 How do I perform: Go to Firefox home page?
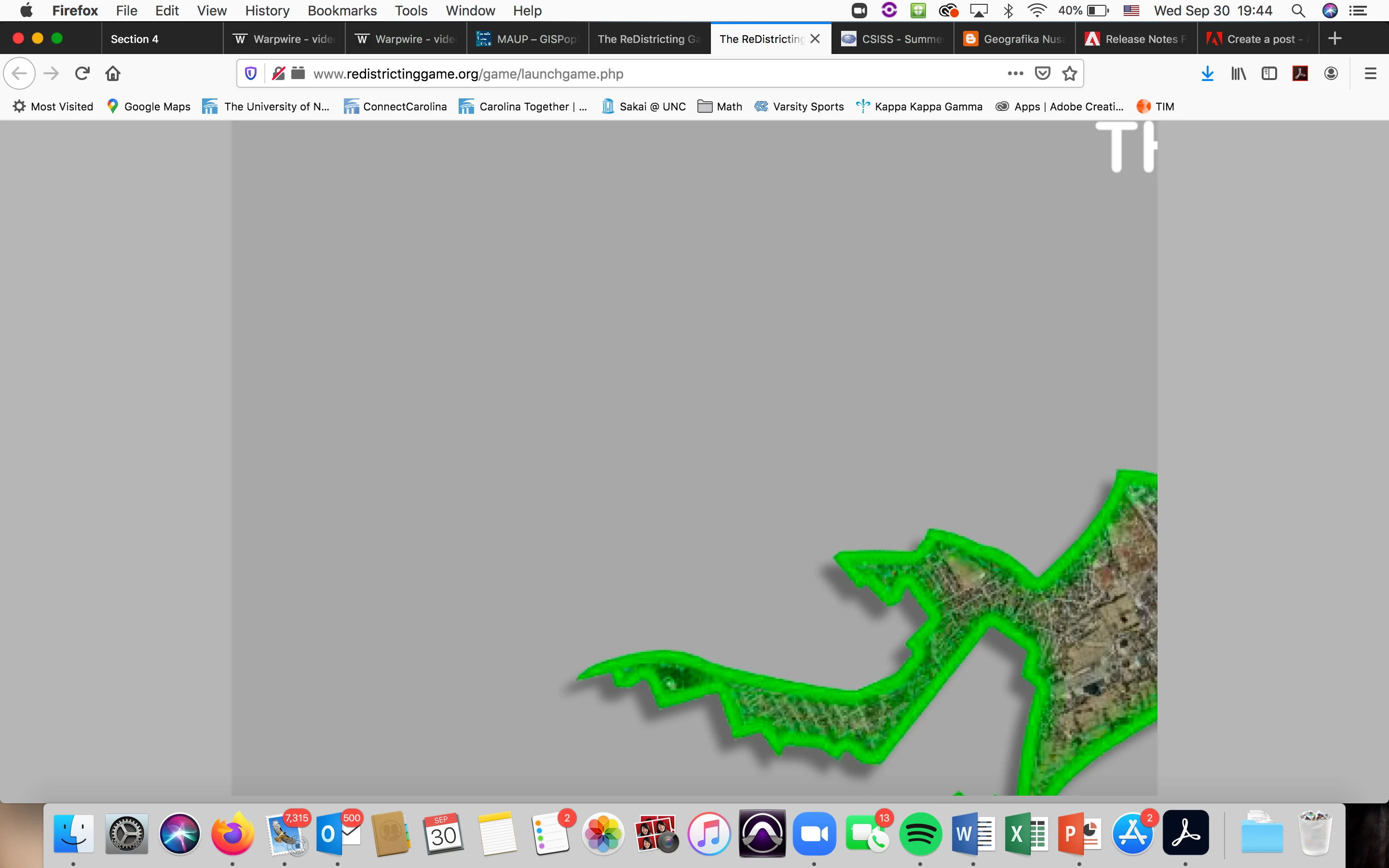click(x=113, y=73)
